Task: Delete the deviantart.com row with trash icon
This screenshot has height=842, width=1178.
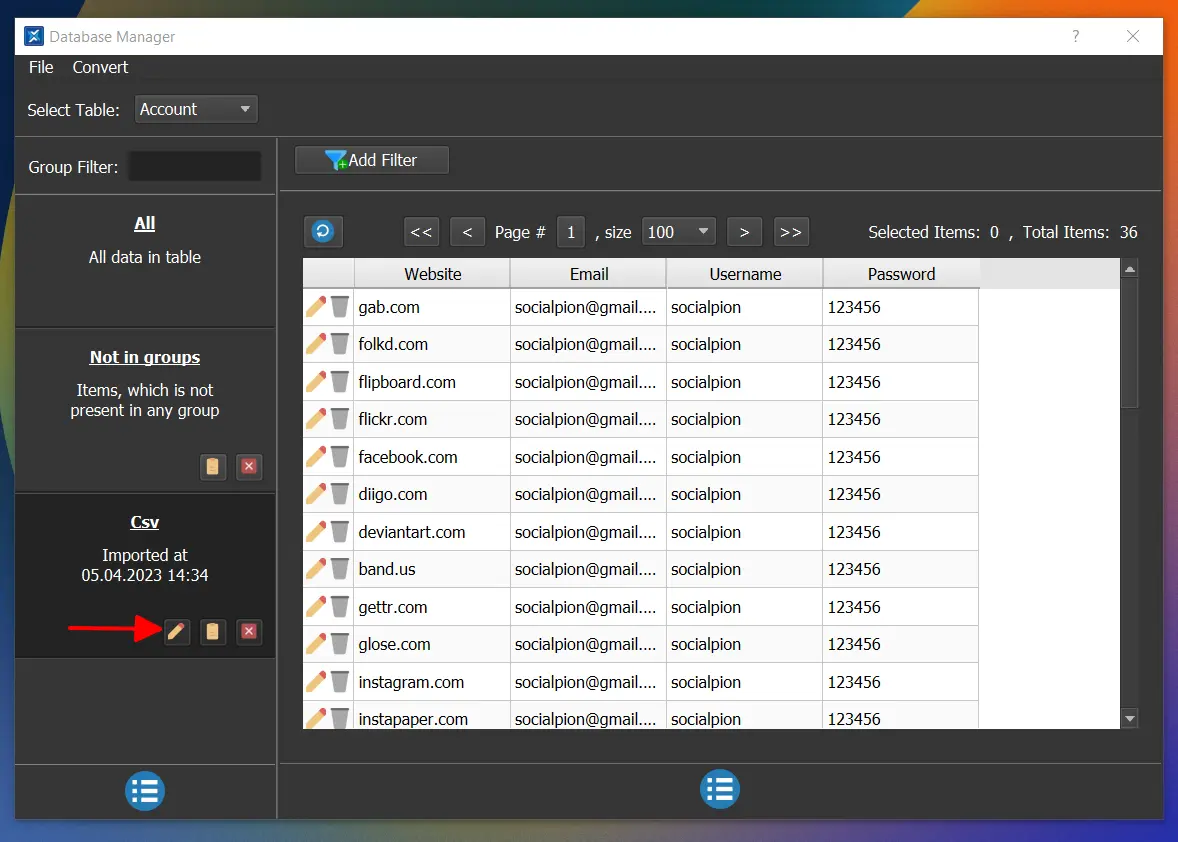Action: tap(340, 532)
